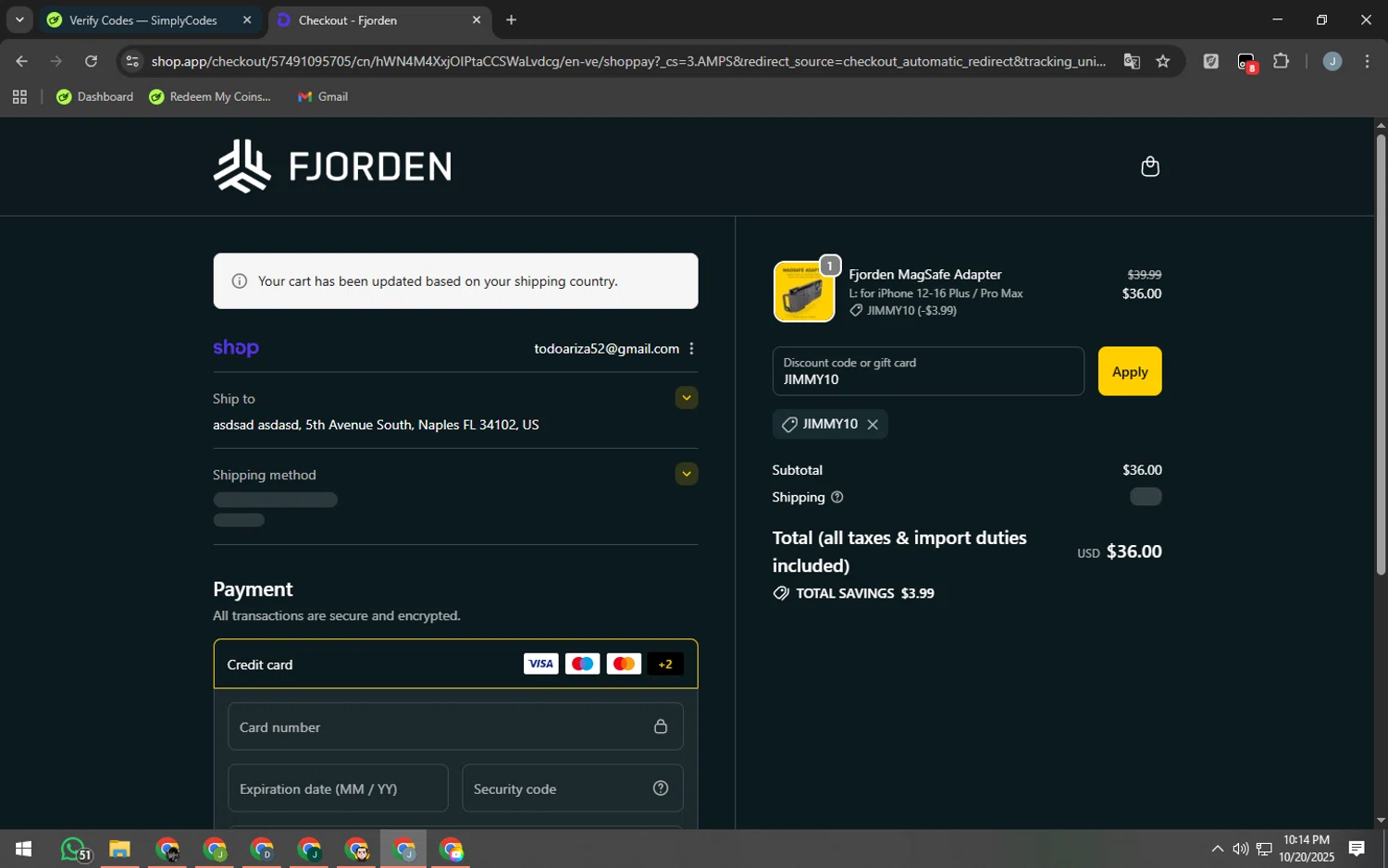Viewport: 1388px width, 868px height.
Task: Focus the Card number field
Action: pyautogui.click(x=455, y=726)
